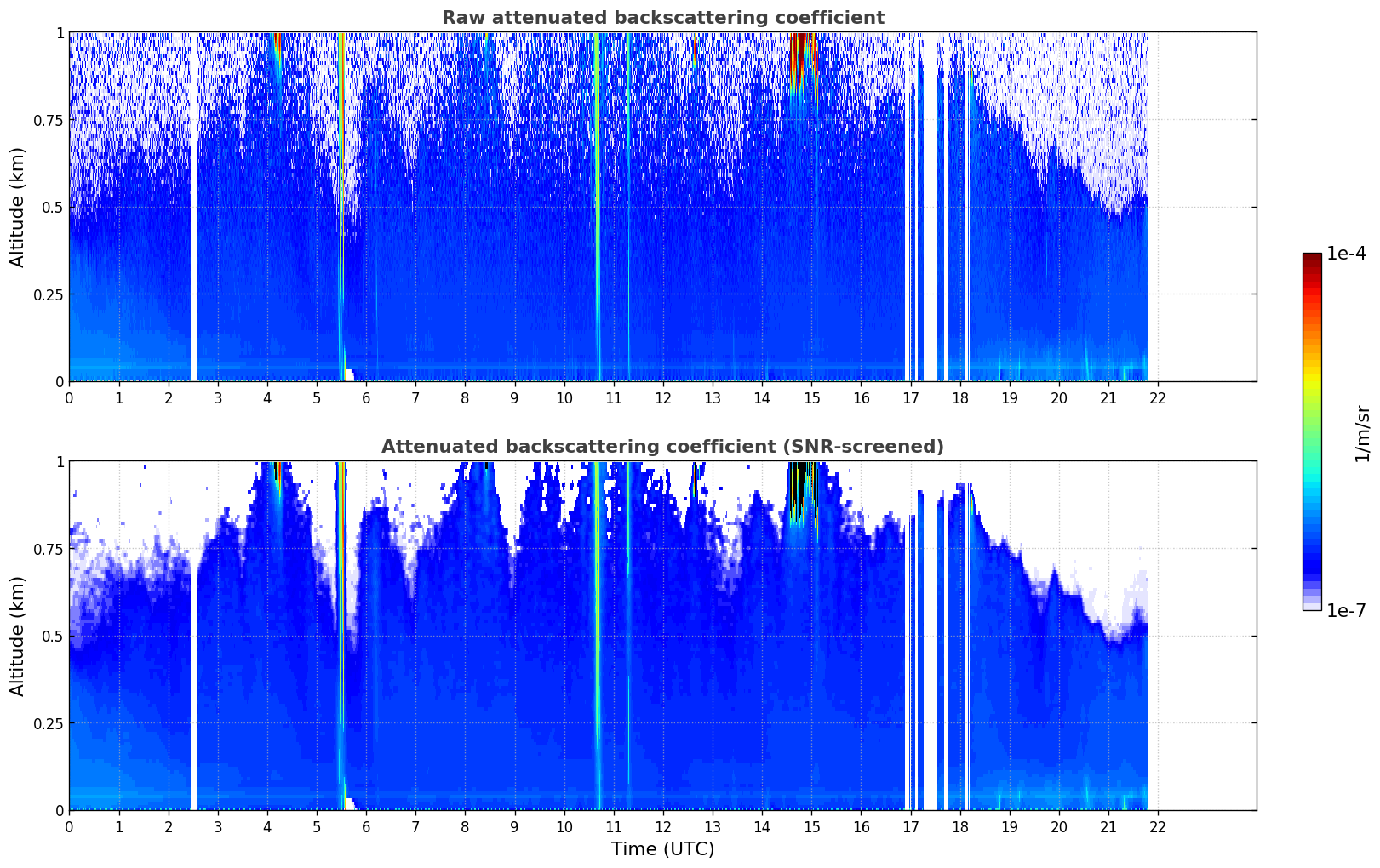Click the '0.5' altitude tick on the raw plot

54,207
